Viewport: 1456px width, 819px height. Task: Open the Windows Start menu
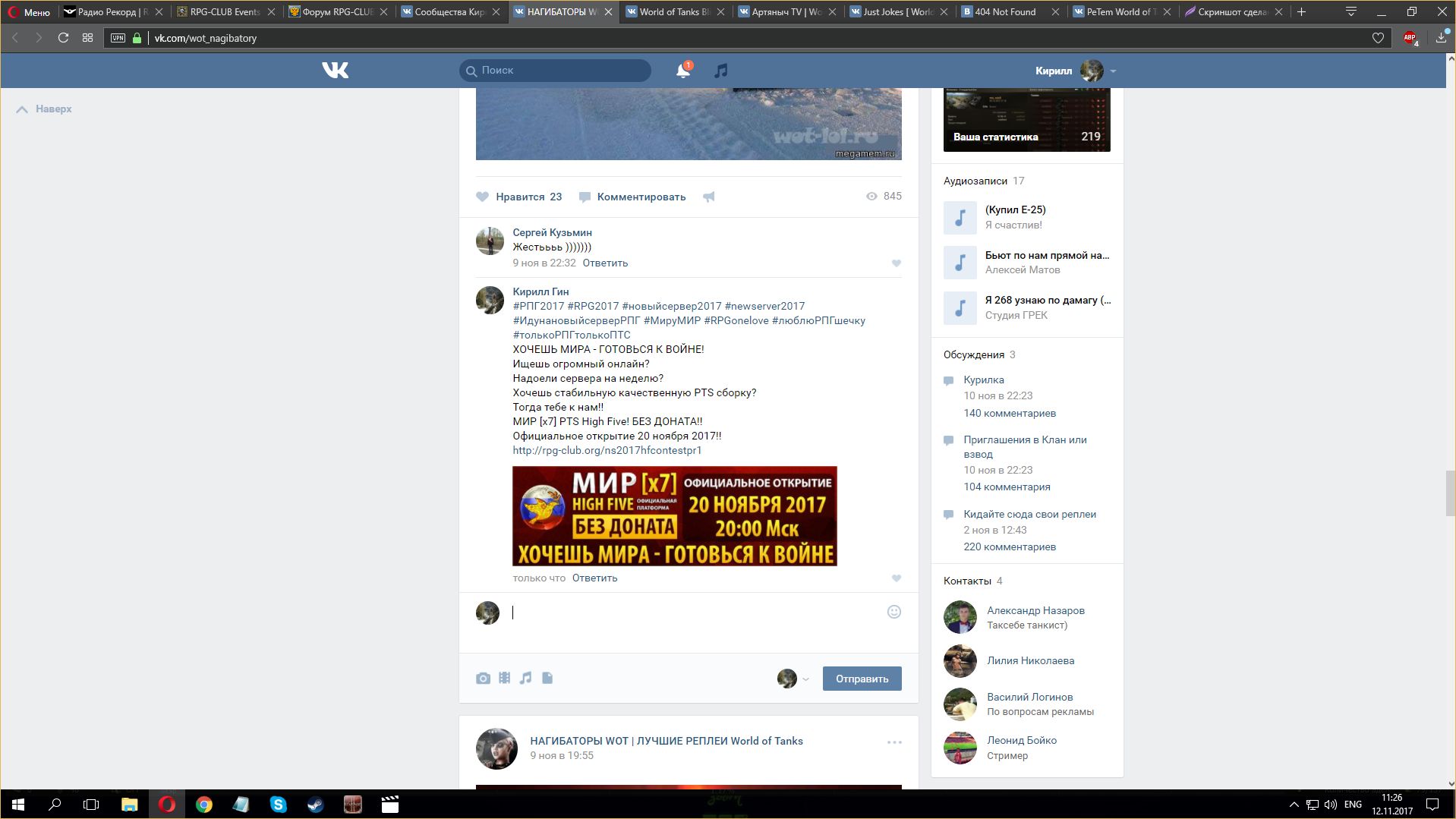tap(18, 805)
